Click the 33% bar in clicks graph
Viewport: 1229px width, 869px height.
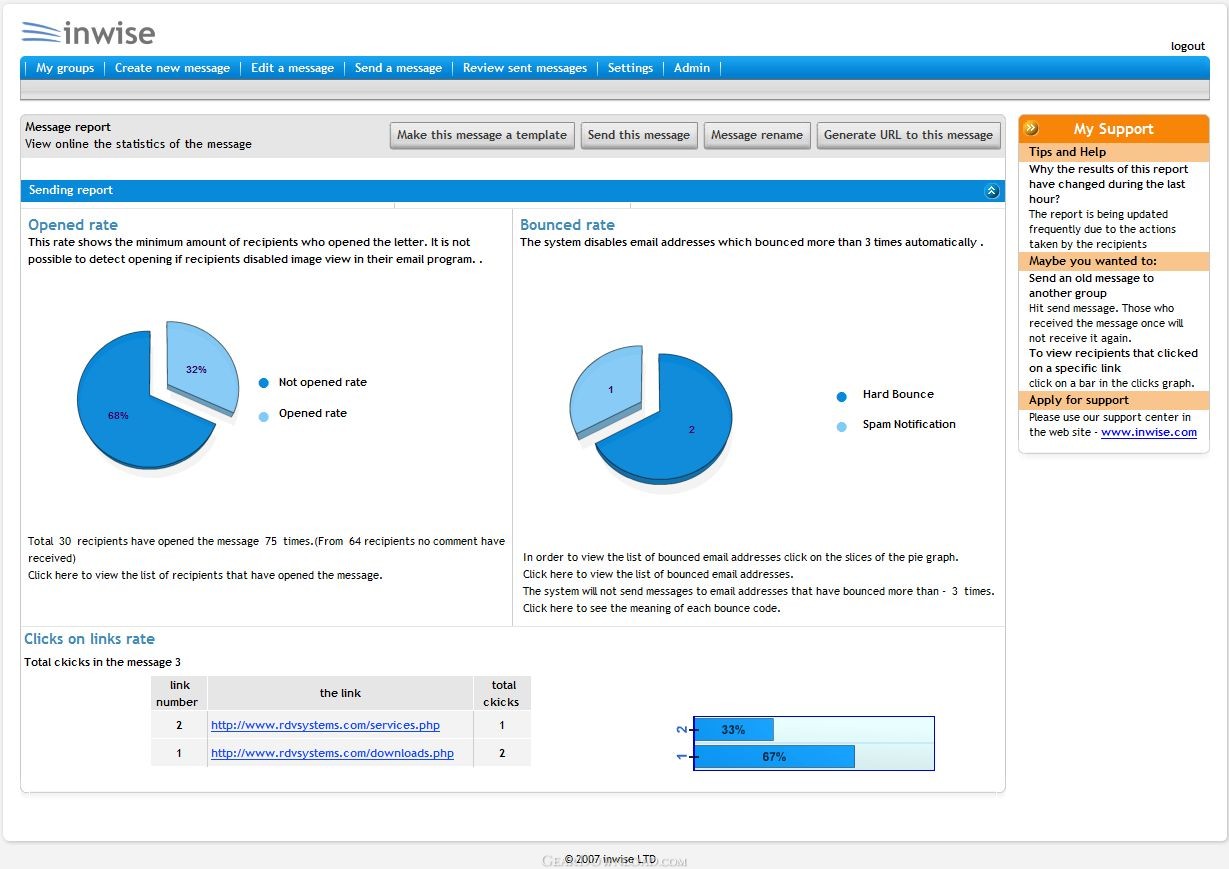click(733, 730)
